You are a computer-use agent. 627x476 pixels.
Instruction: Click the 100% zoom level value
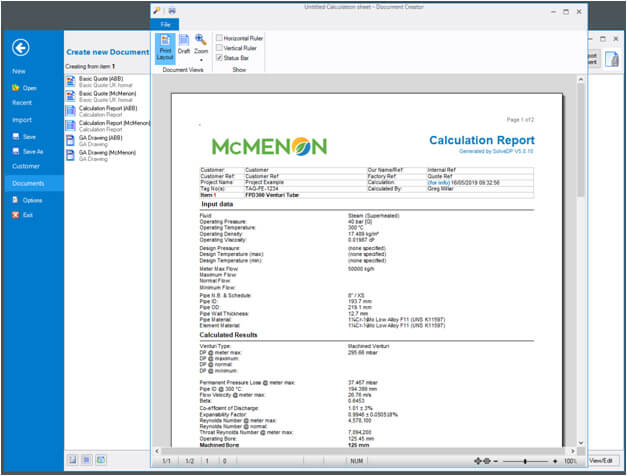click(569, 461)
